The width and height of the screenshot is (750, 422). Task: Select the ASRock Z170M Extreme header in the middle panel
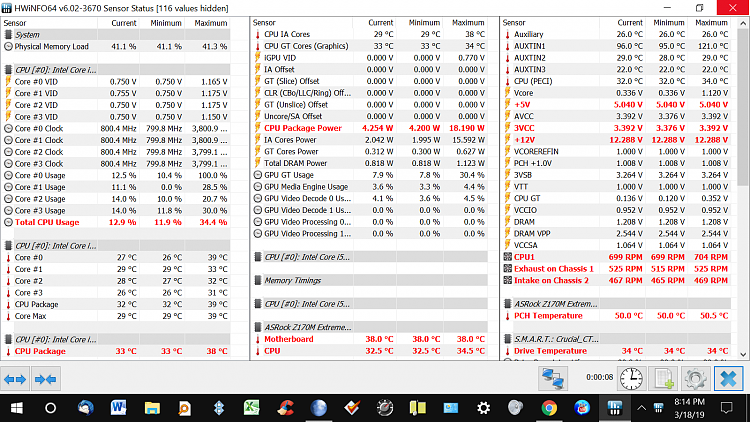[370, 327]
